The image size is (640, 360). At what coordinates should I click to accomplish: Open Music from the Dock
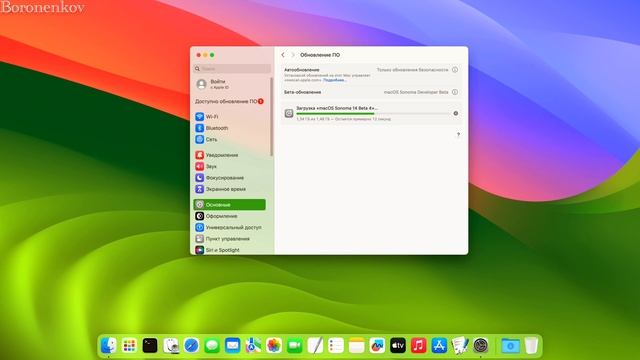(x=418, y=346)
